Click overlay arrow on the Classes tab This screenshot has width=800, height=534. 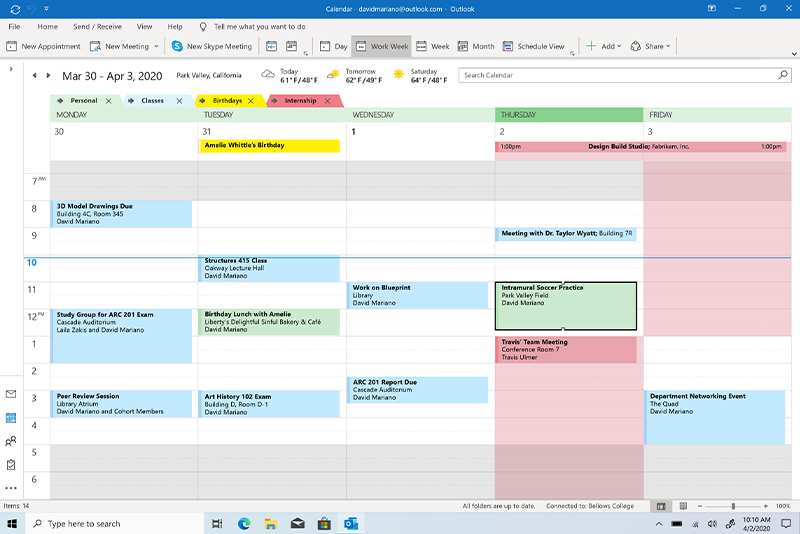click(131, 100)
